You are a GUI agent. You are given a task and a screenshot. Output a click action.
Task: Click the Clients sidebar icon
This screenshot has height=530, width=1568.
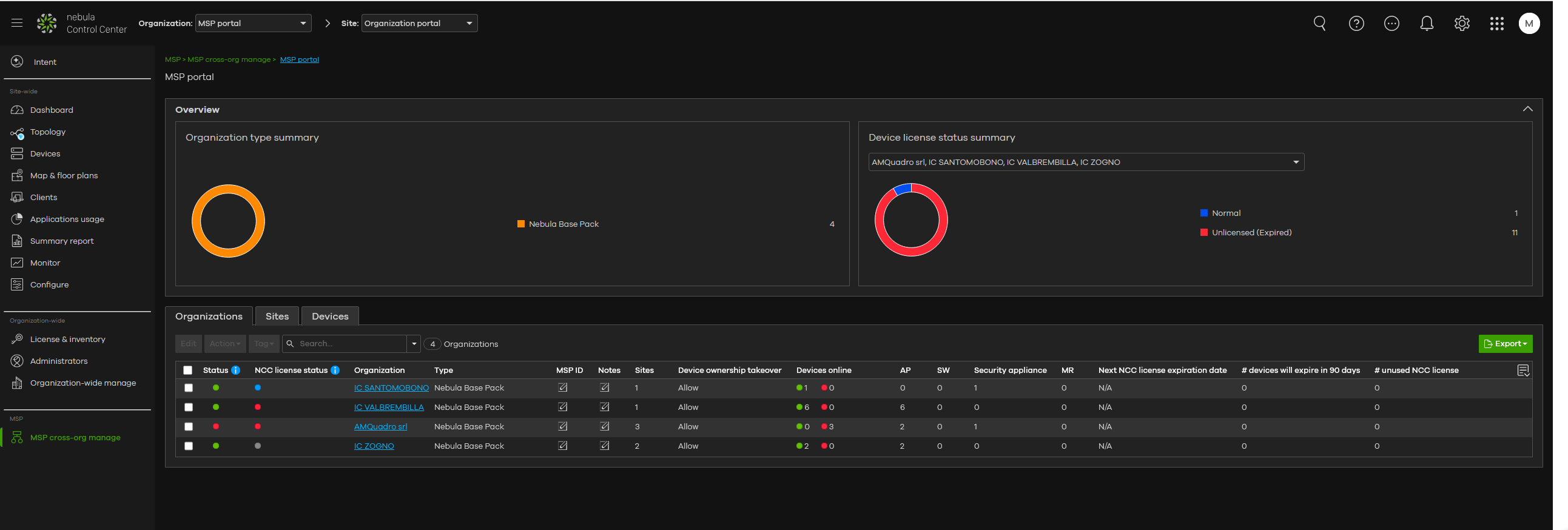click(x=17, y=197)
